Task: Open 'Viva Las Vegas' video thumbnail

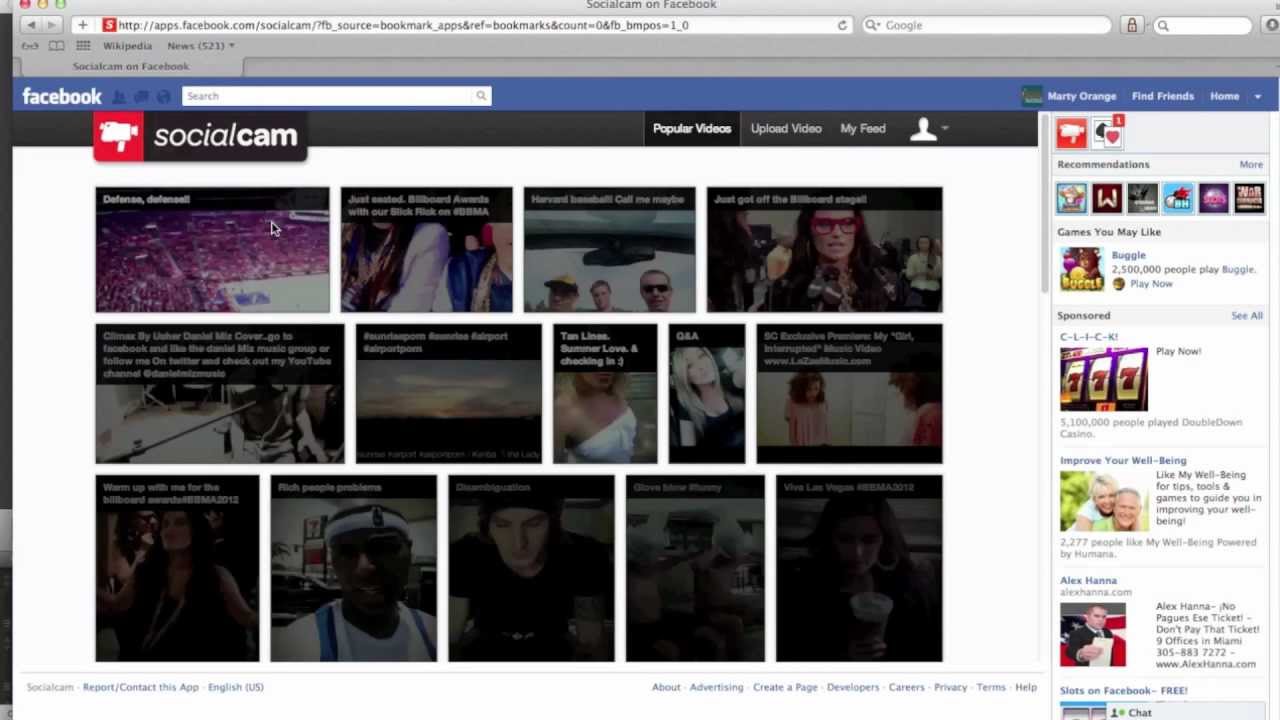Action: (x=859, y=568)
